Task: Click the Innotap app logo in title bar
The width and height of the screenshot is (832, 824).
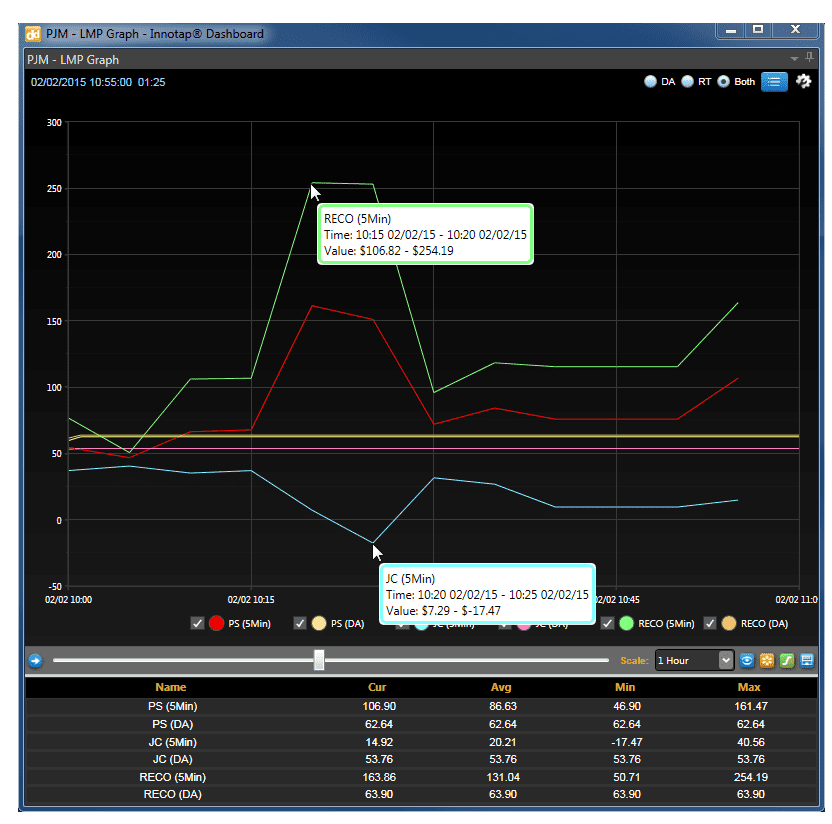Action: (33, 34)
